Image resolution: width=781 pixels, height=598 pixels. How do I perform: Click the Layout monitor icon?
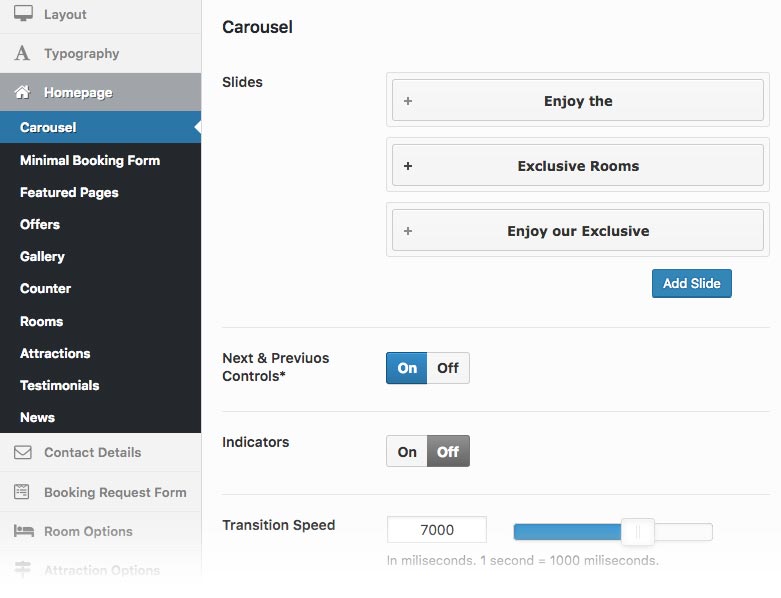23,13
